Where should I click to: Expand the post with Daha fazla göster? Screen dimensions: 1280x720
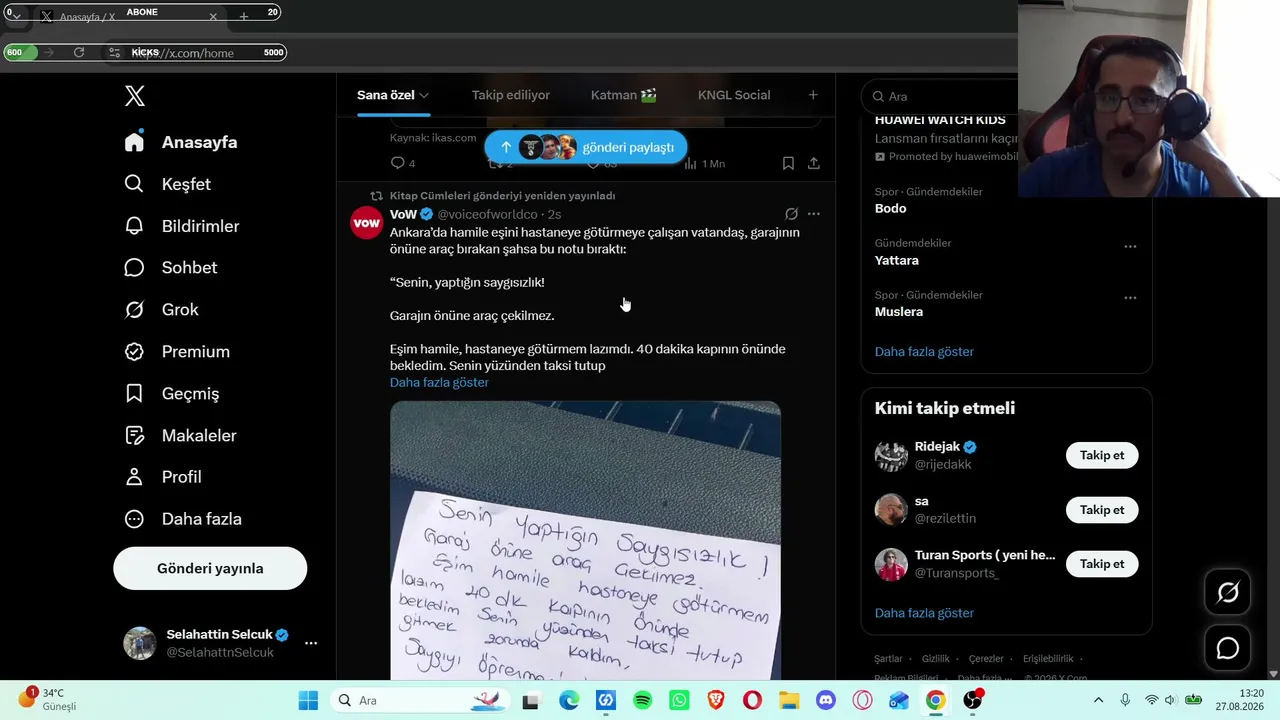[x=439, y=382]
